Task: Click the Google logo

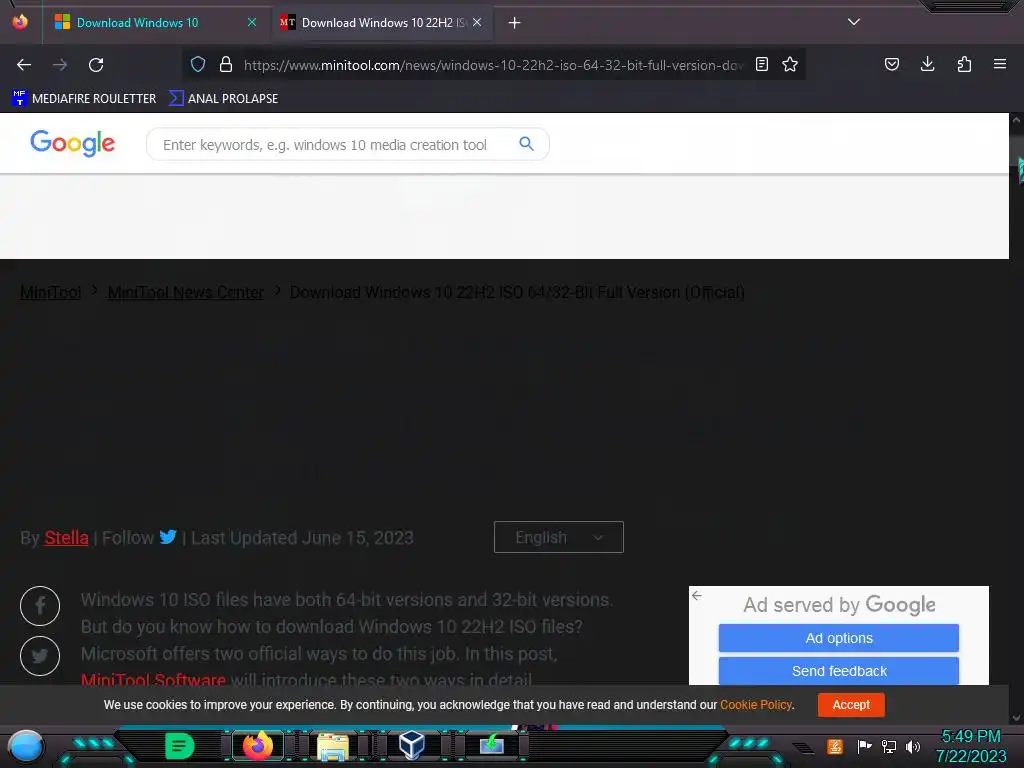Action: point(72,143)
